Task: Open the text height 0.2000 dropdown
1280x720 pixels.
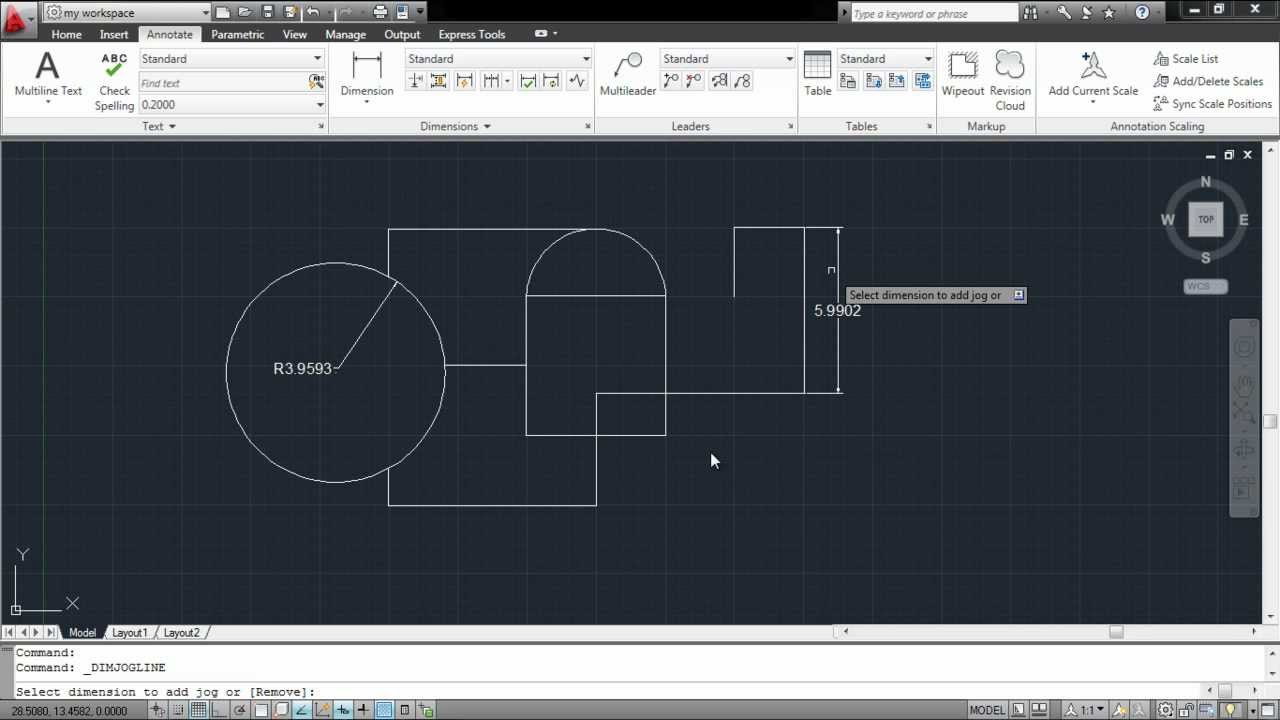Action: (232, 104)
